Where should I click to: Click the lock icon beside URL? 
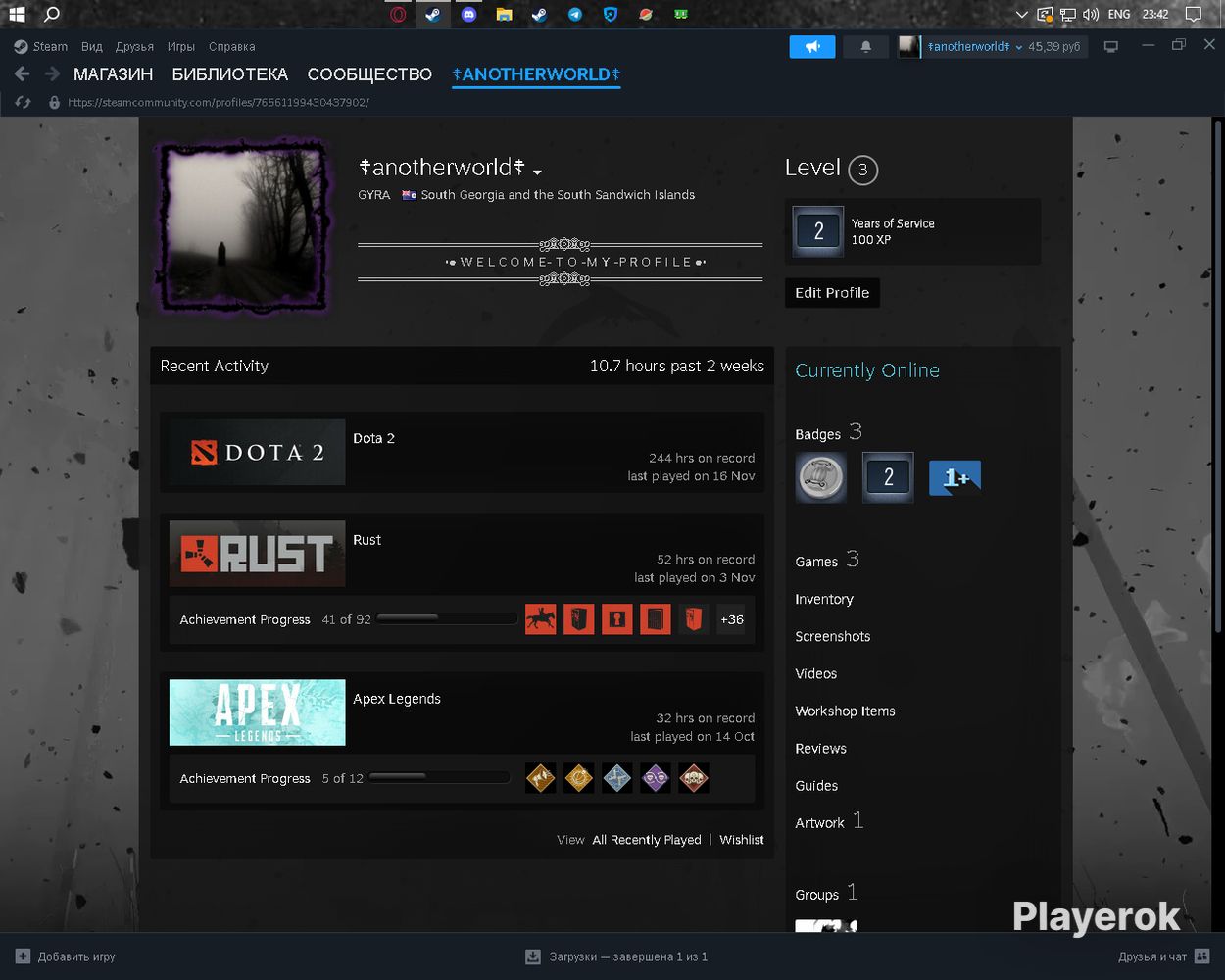pos(54,102)
